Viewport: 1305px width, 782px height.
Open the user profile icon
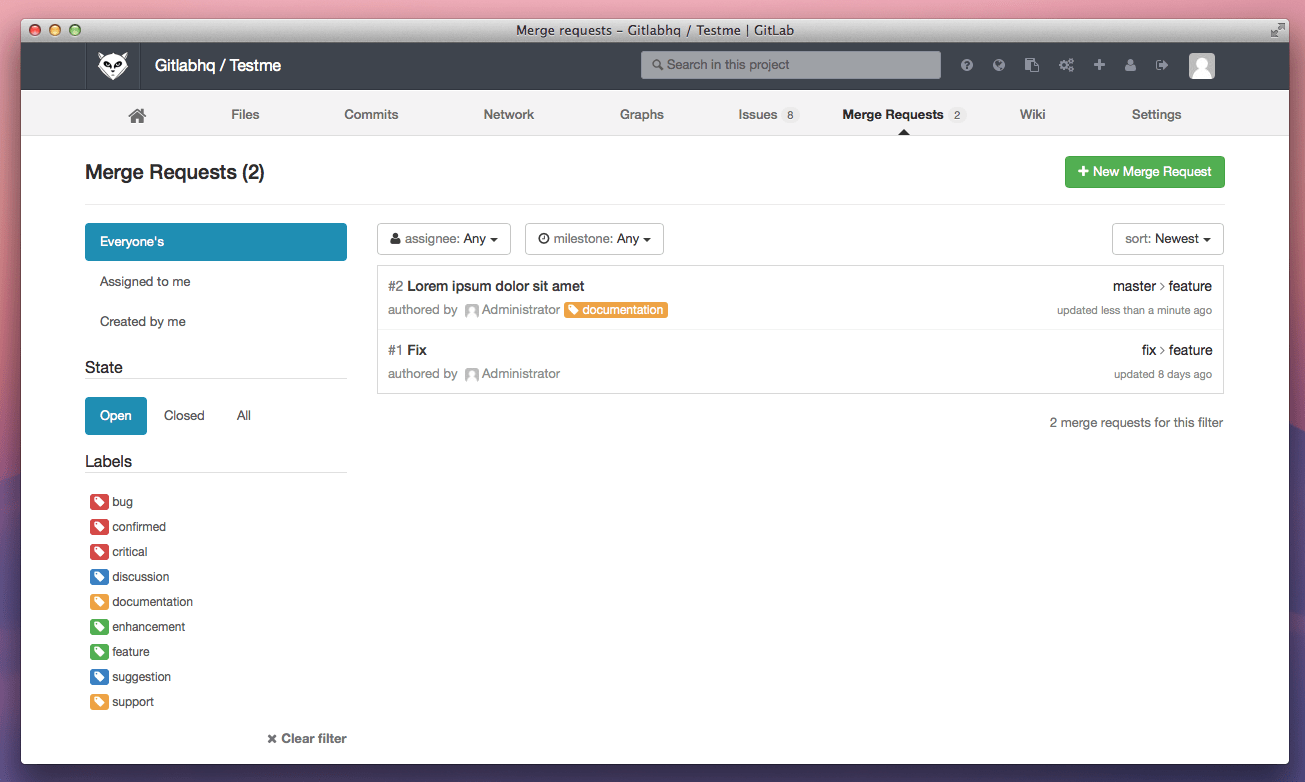[x=1130, y=65]
